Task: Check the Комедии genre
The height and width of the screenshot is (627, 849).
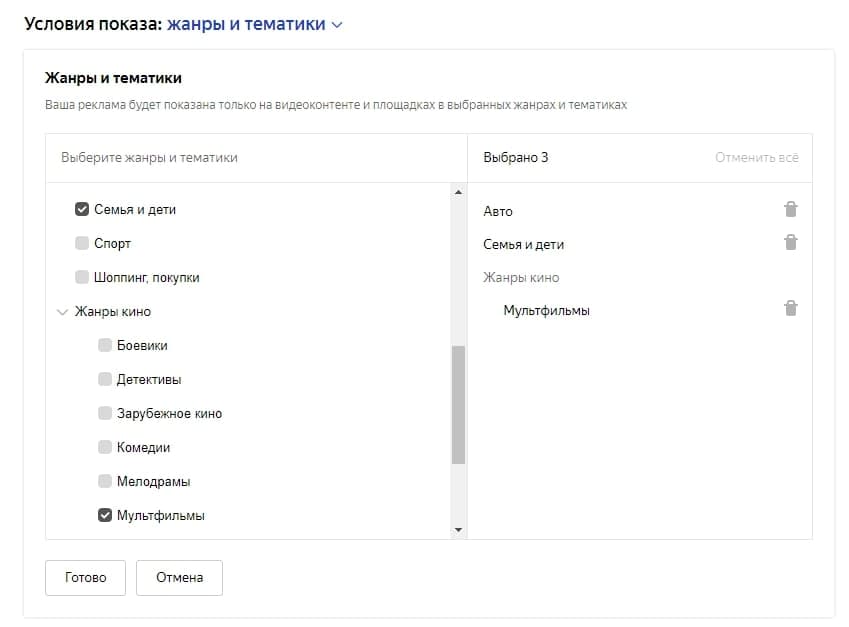Action: click(x=105, y=447)
